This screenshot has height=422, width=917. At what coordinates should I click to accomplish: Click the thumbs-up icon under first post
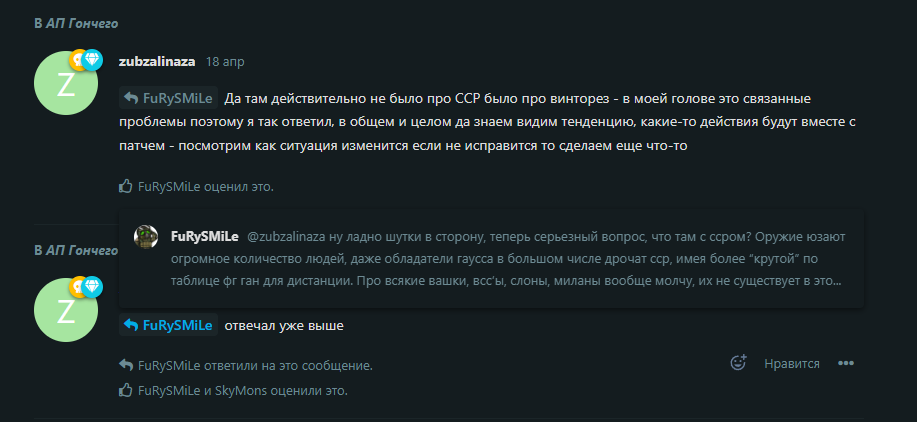pyautogui.click(x=125, y=187)
